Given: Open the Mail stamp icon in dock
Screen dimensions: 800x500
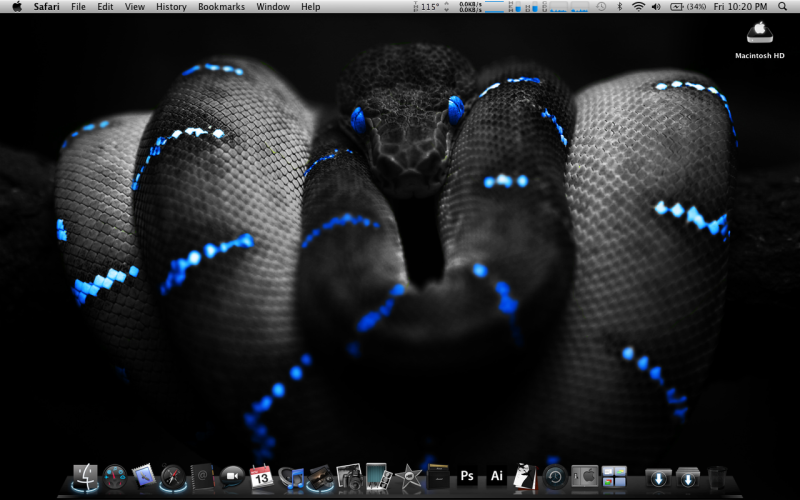Looking at the screenshot, I should (x=144, y=477).
